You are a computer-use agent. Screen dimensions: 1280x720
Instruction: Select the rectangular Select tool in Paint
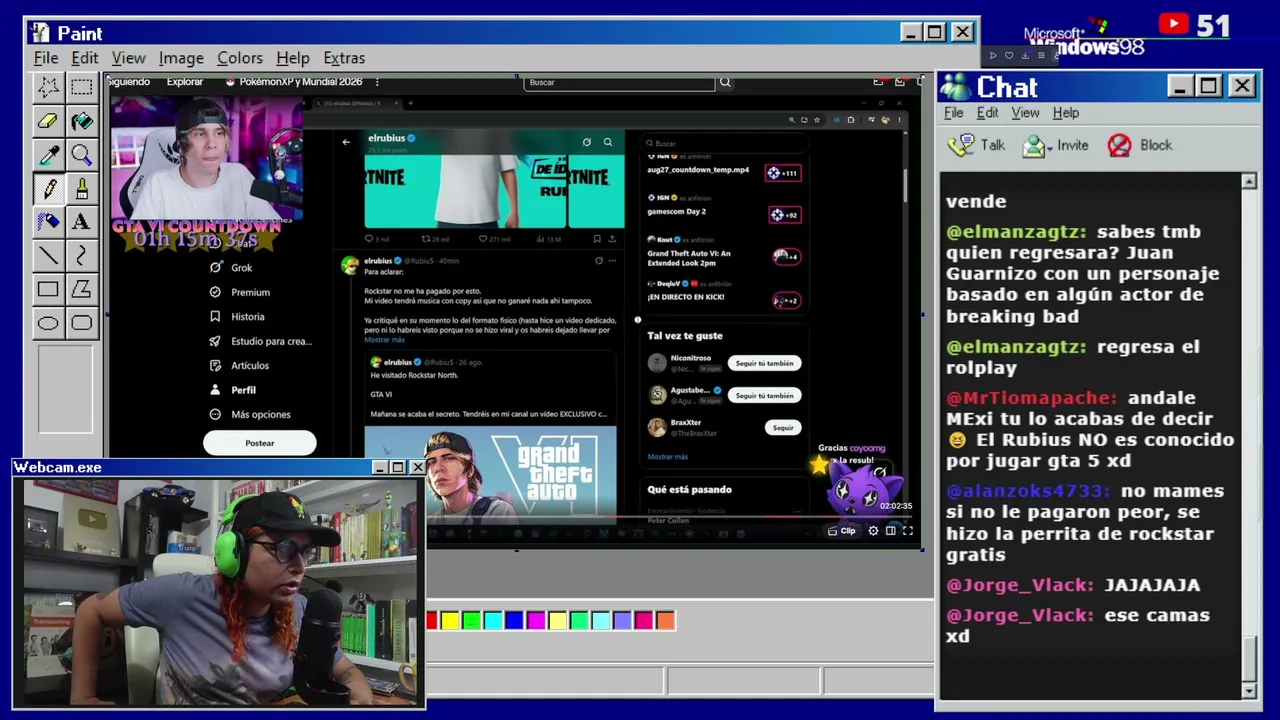[81, 87]
